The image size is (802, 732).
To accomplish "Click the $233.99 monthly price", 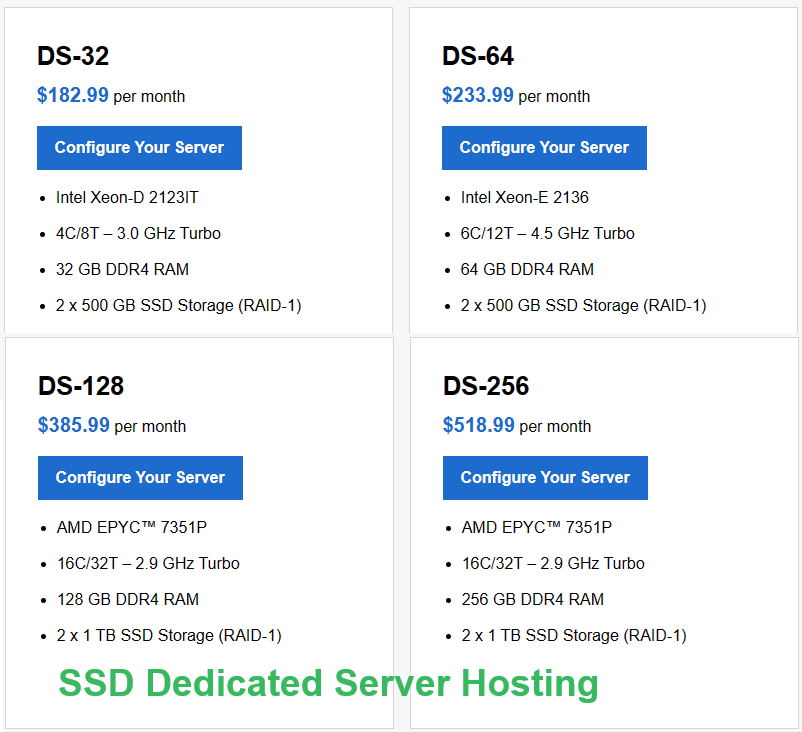I will click(478, 94).
